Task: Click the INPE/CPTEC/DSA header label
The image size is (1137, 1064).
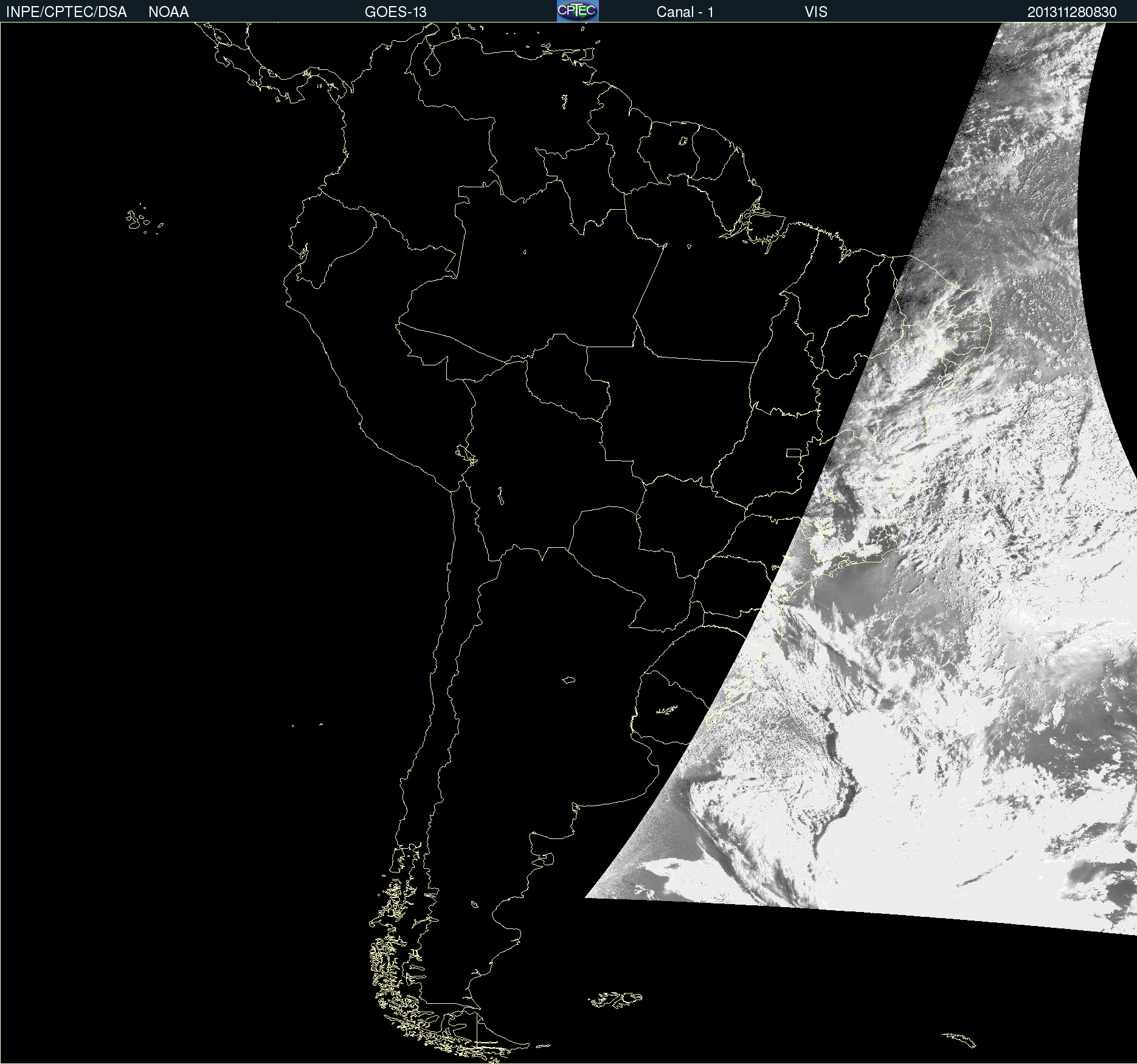Action: pyautogui.click(x=66, y=12)
